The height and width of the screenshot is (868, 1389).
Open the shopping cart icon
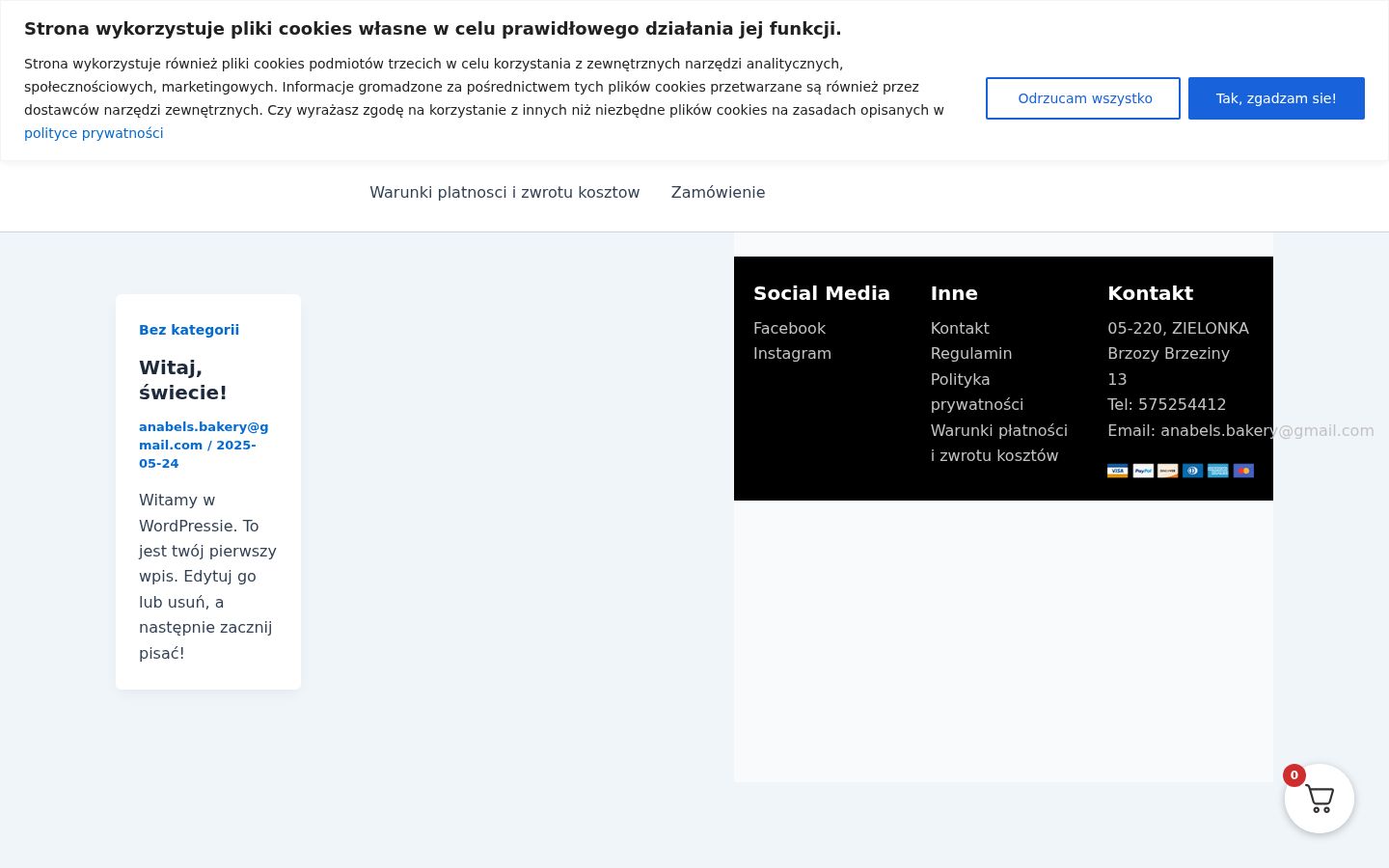tap(1319, 799)
